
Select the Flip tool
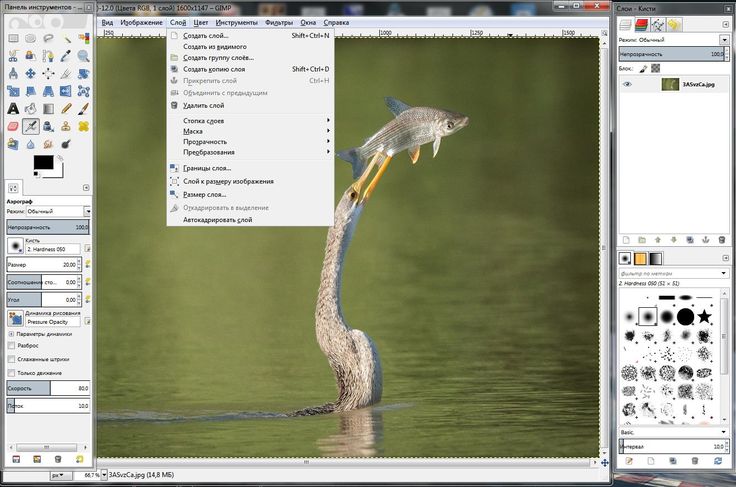[x=66, y=91]
